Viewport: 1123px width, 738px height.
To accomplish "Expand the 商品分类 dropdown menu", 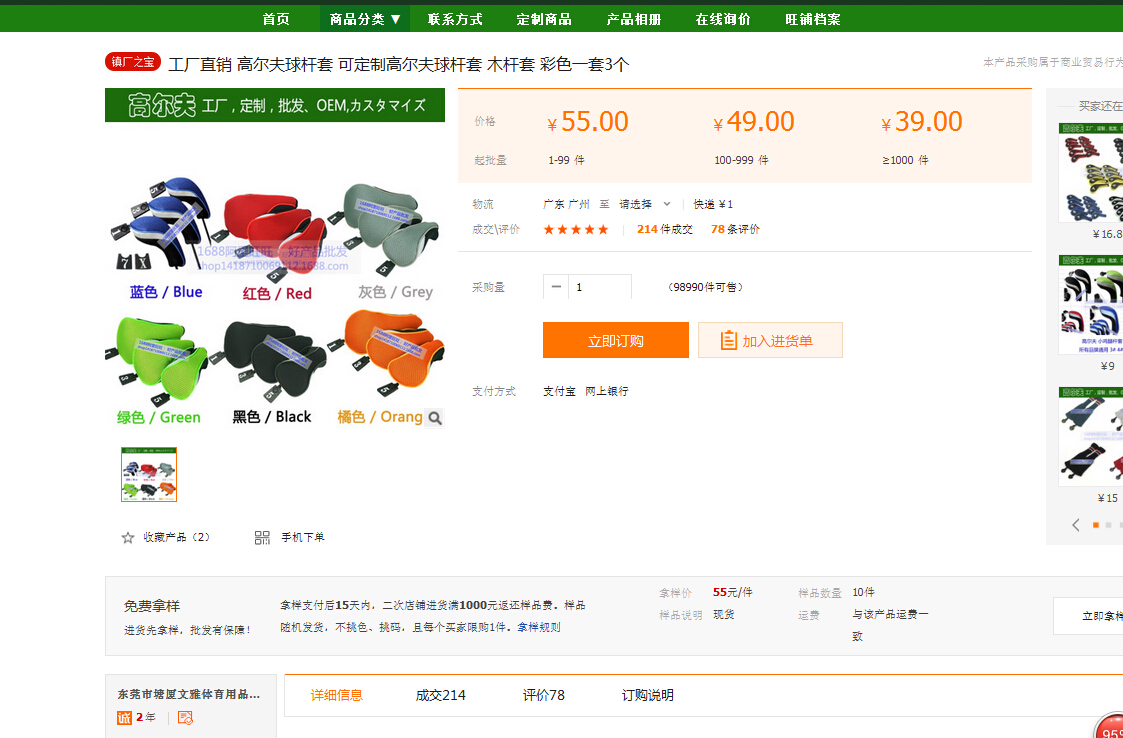I will (365, 19).
